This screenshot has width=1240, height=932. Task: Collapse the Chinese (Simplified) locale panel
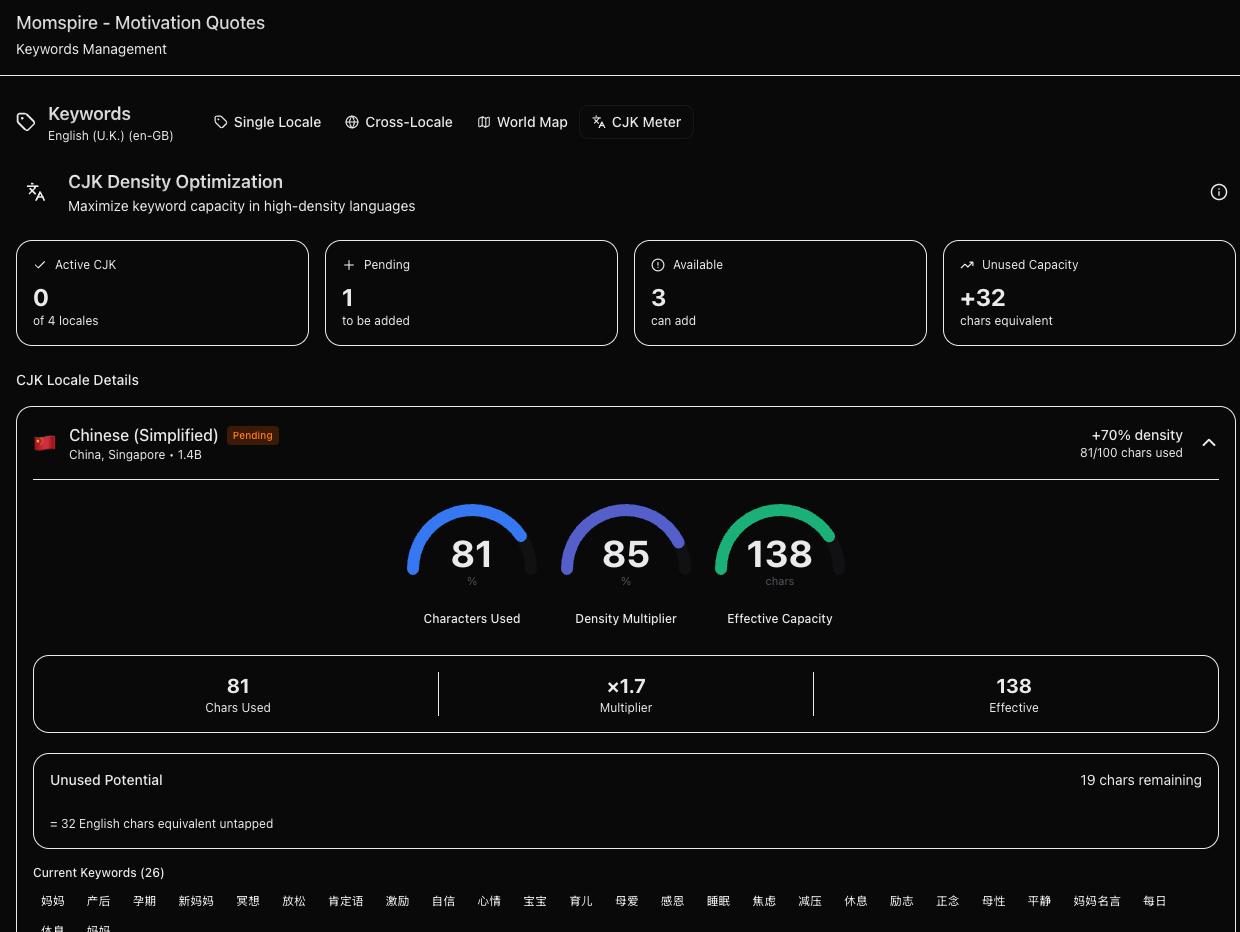coord(1209,443)
